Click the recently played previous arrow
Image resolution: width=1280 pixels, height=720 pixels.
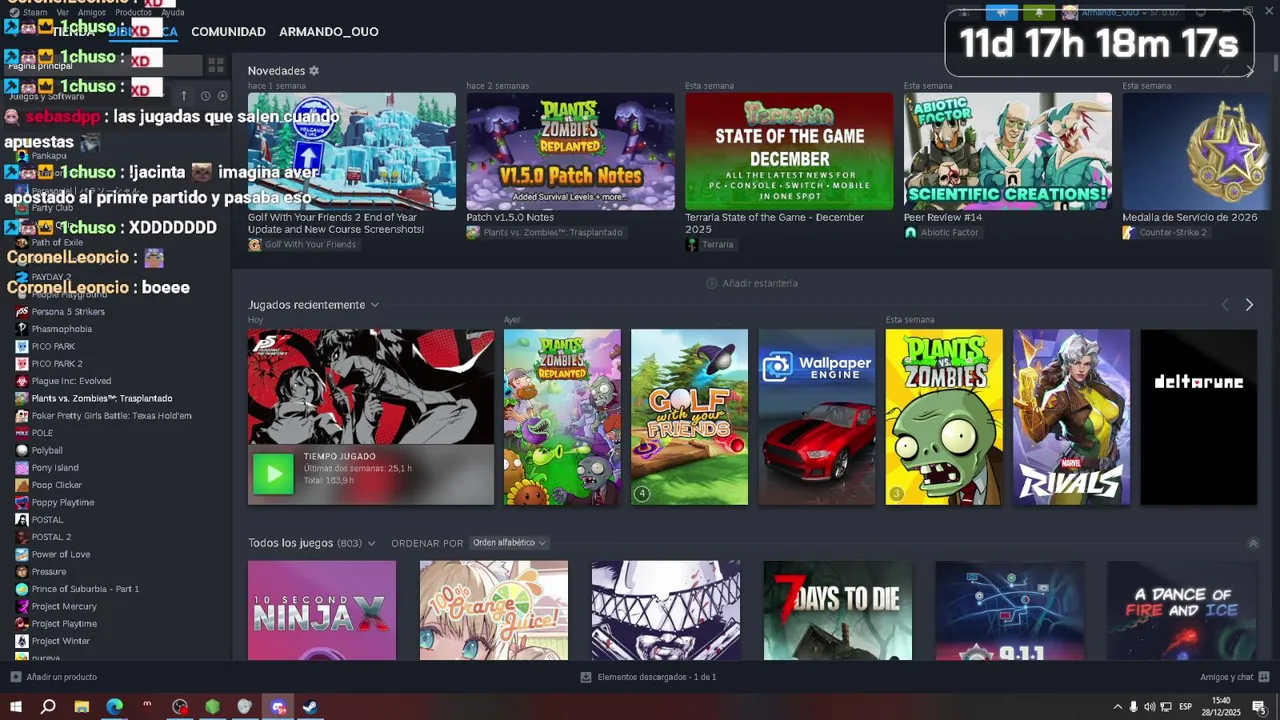pos(1225,305)
